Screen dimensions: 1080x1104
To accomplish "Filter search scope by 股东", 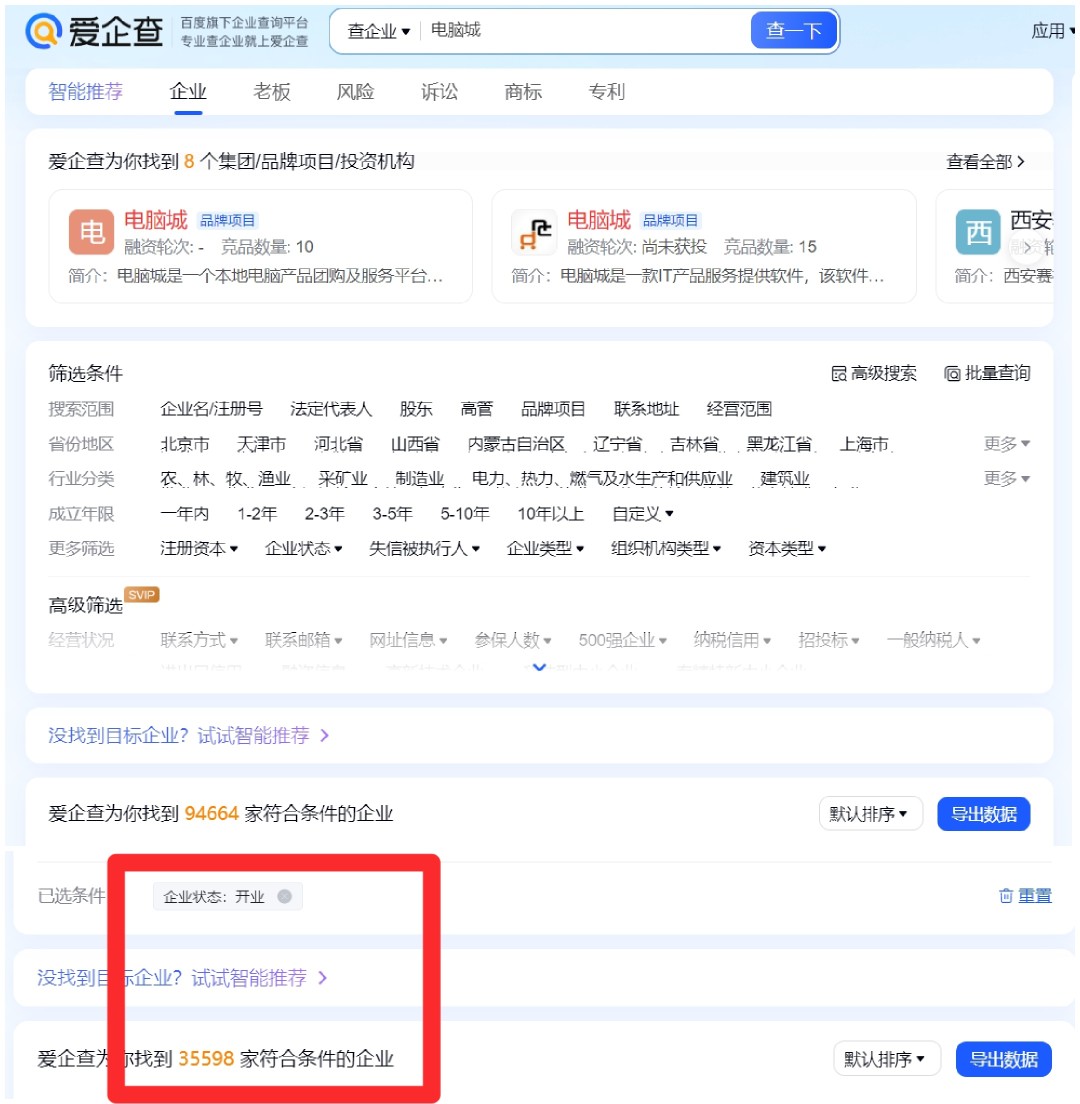I will click(x=416, y=409).
